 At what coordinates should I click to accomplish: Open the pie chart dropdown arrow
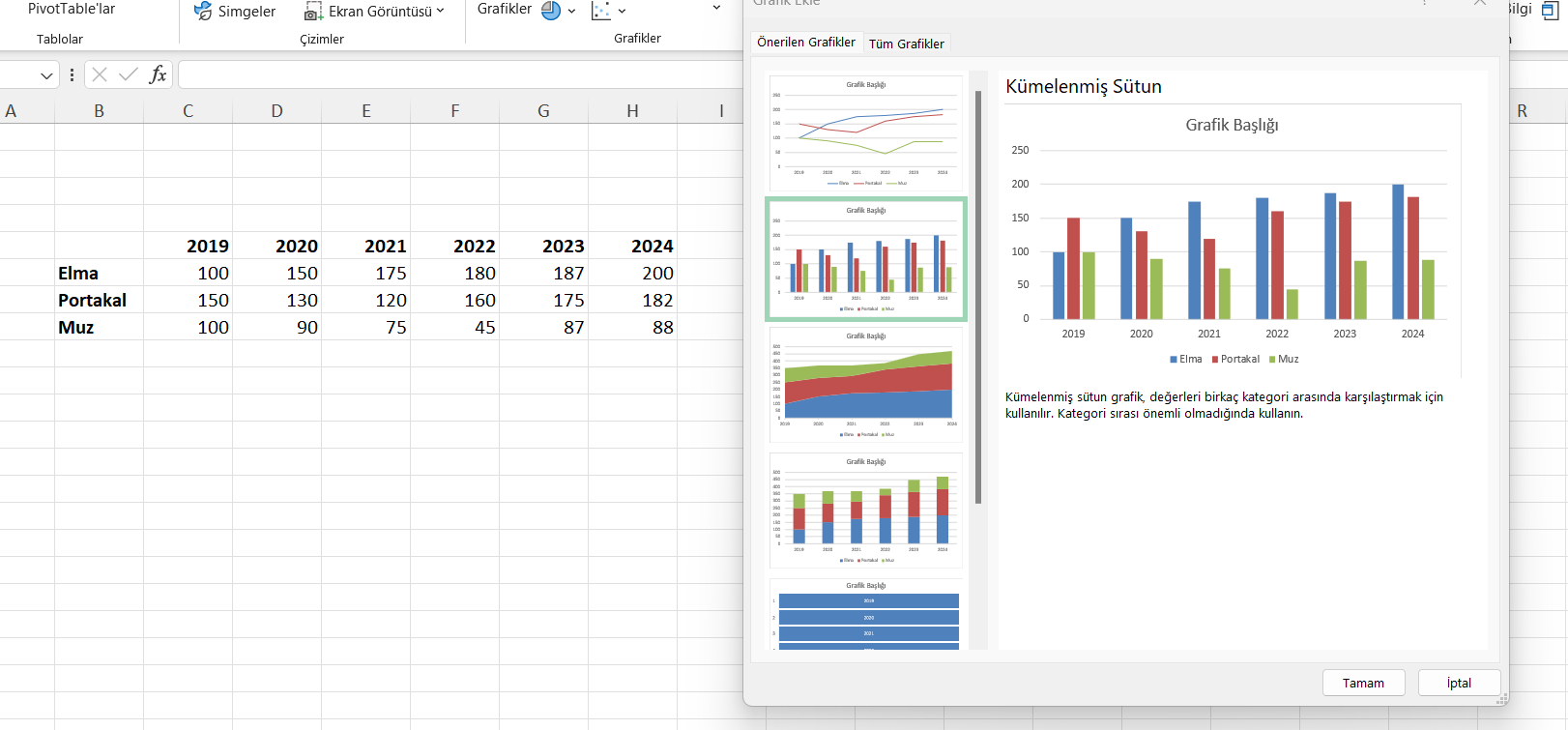click(x=571, y=12)
